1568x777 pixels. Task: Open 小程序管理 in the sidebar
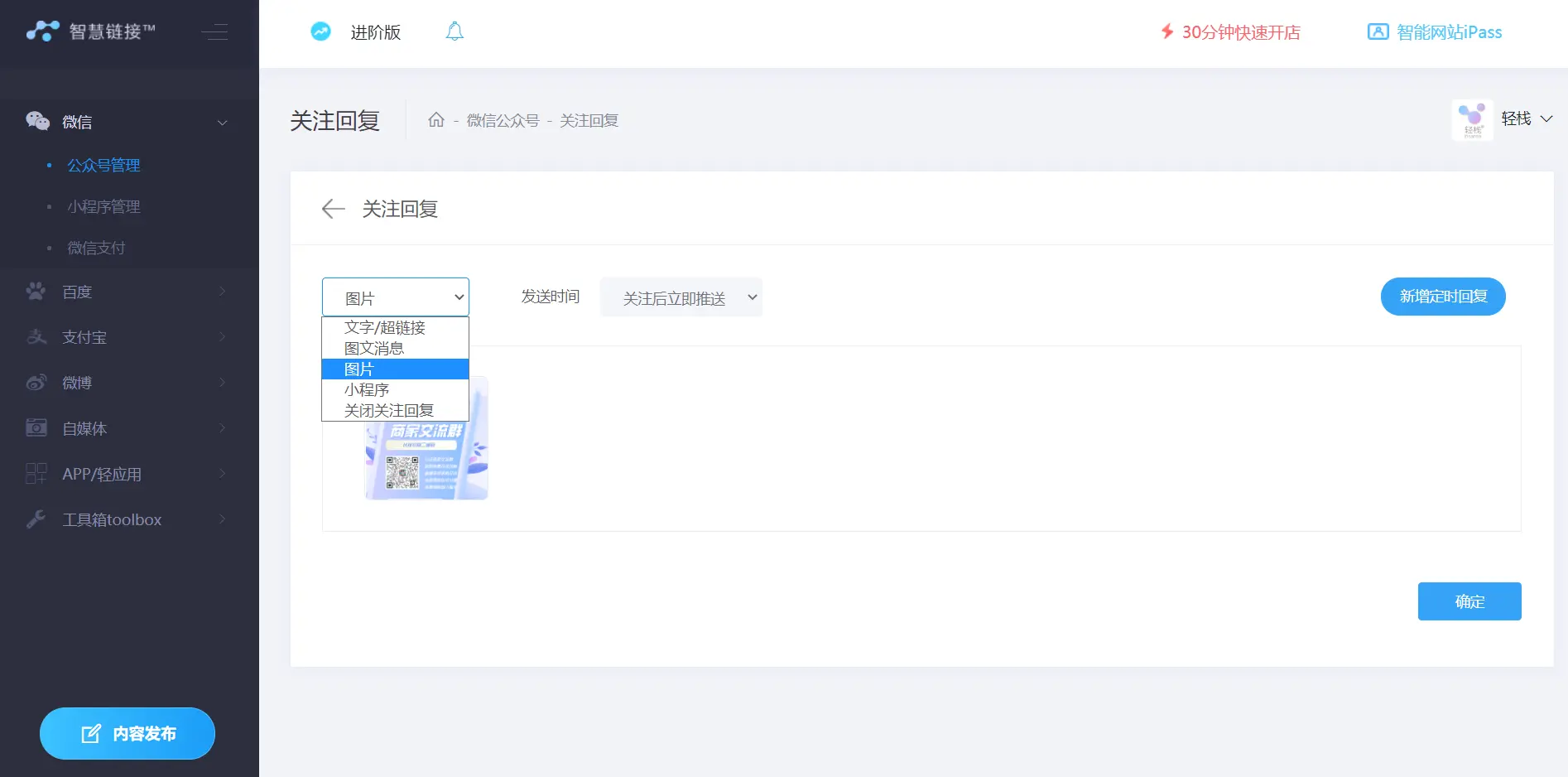[x=103, y=206]
